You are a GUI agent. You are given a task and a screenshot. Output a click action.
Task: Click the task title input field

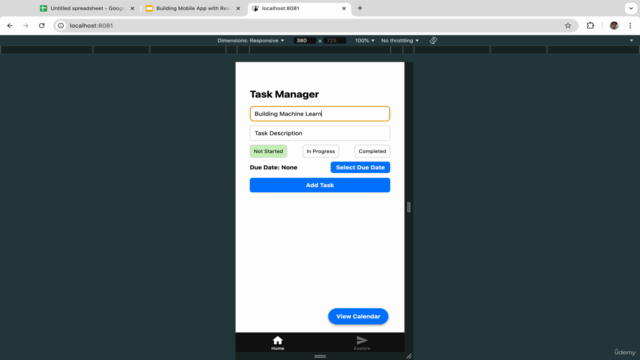point(320,113)
